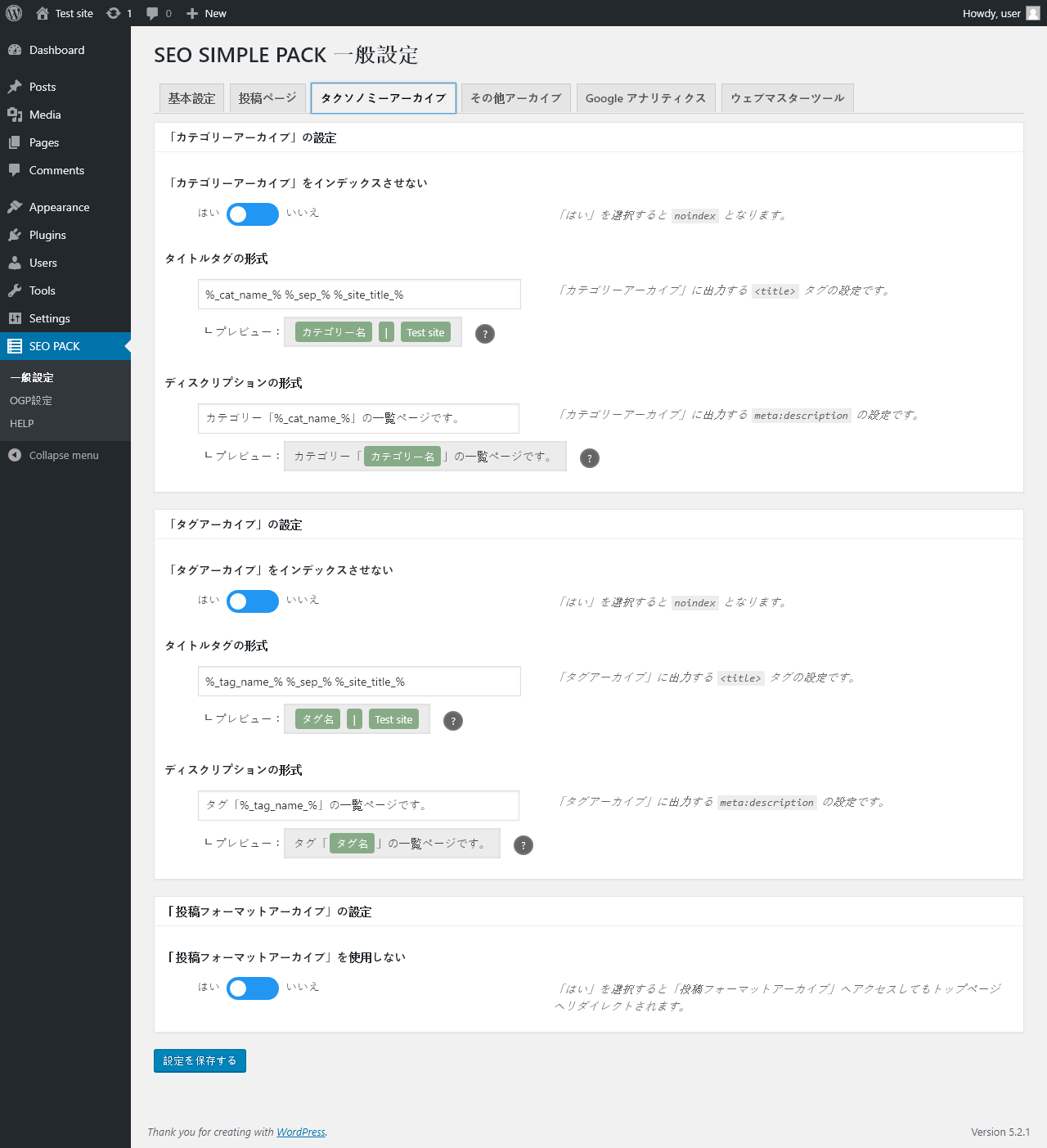Screen dimensions: 1047x1148
Task: Toggle post format archive disable switch
Action: click(253, 988)
